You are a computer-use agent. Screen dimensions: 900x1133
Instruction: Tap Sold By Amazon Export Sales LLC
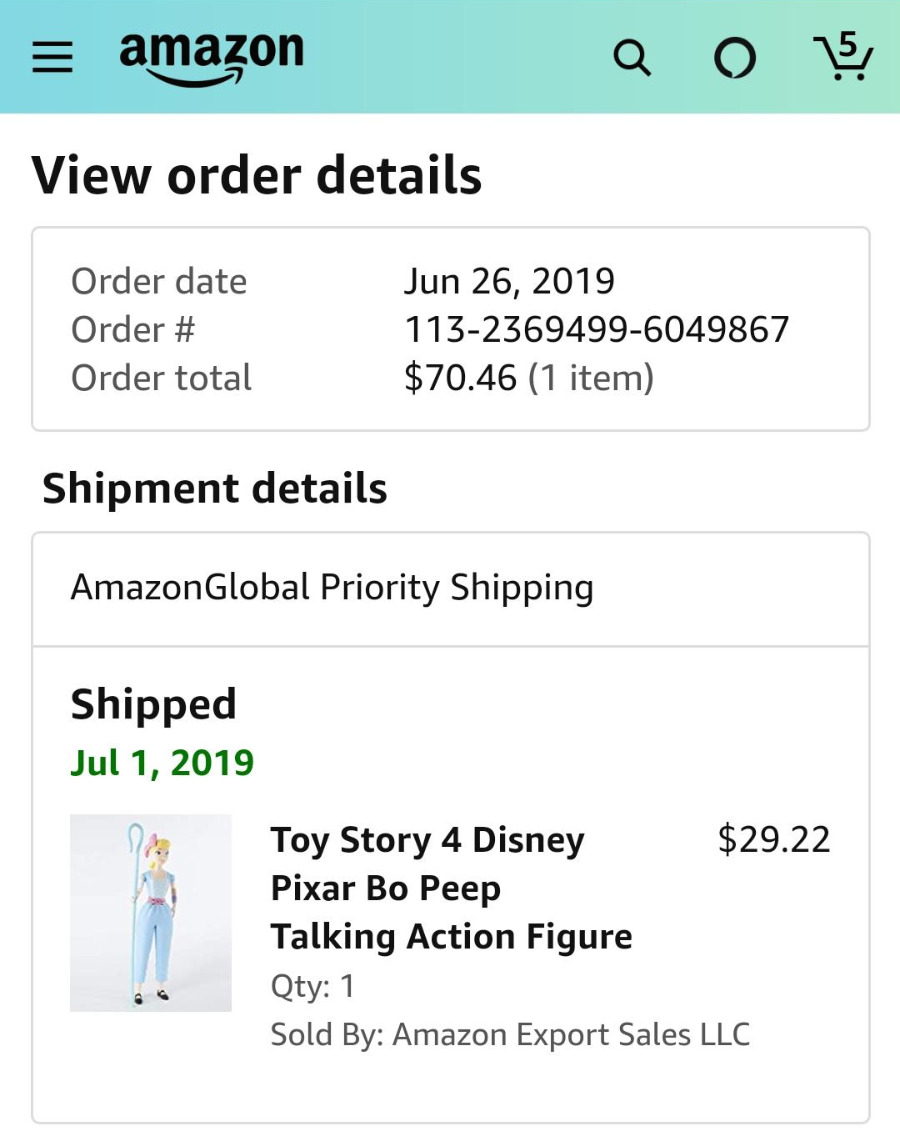pyautogui.click(x=510, y=1034)
